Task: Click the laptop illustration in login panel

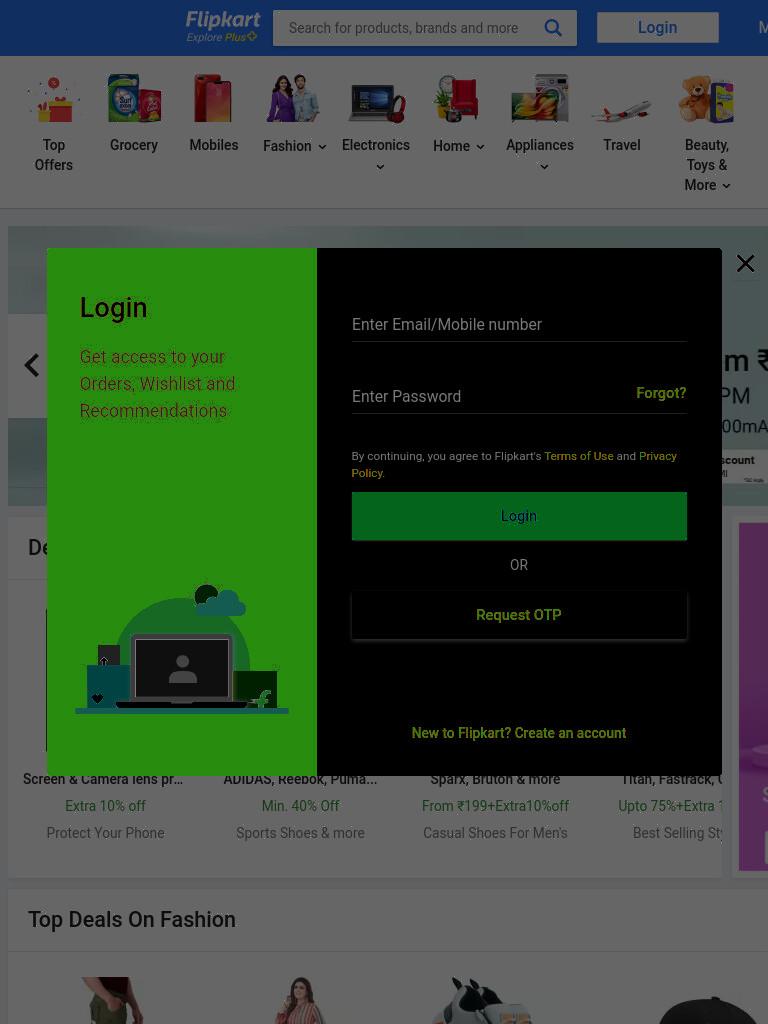Action: coord(182,671)
